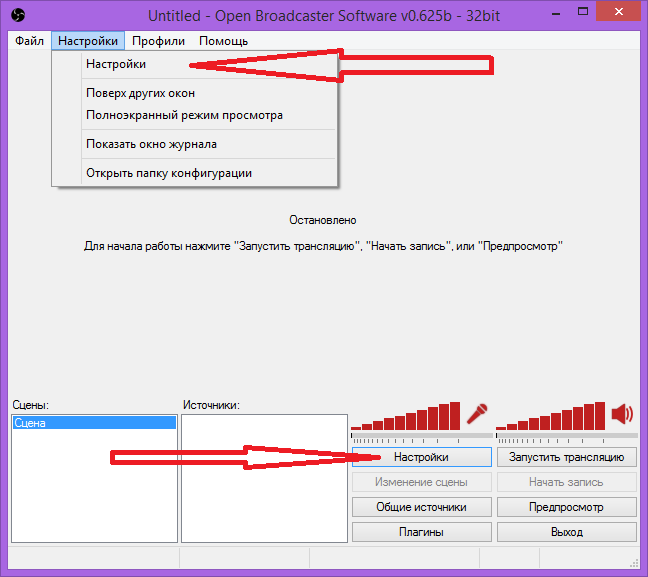
Task: Click the Выход button
Action: coord(567,532)
